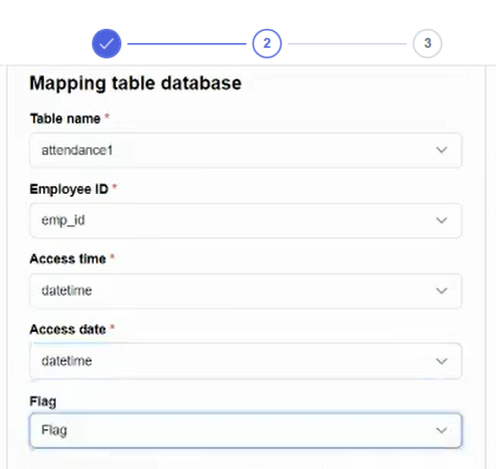Click the chevron arrow in the Flag field
The height and width of the screenshot is (469, 496).
442,430
